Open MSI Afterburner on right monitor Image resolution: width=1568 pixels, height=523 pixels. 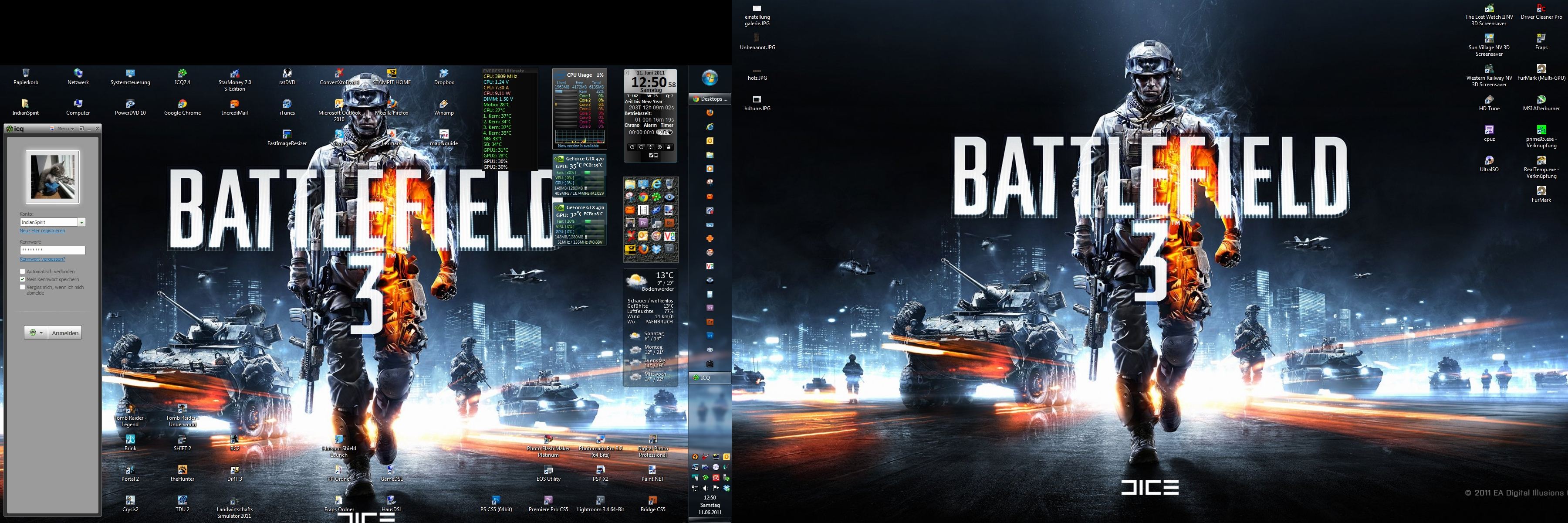1541,103
